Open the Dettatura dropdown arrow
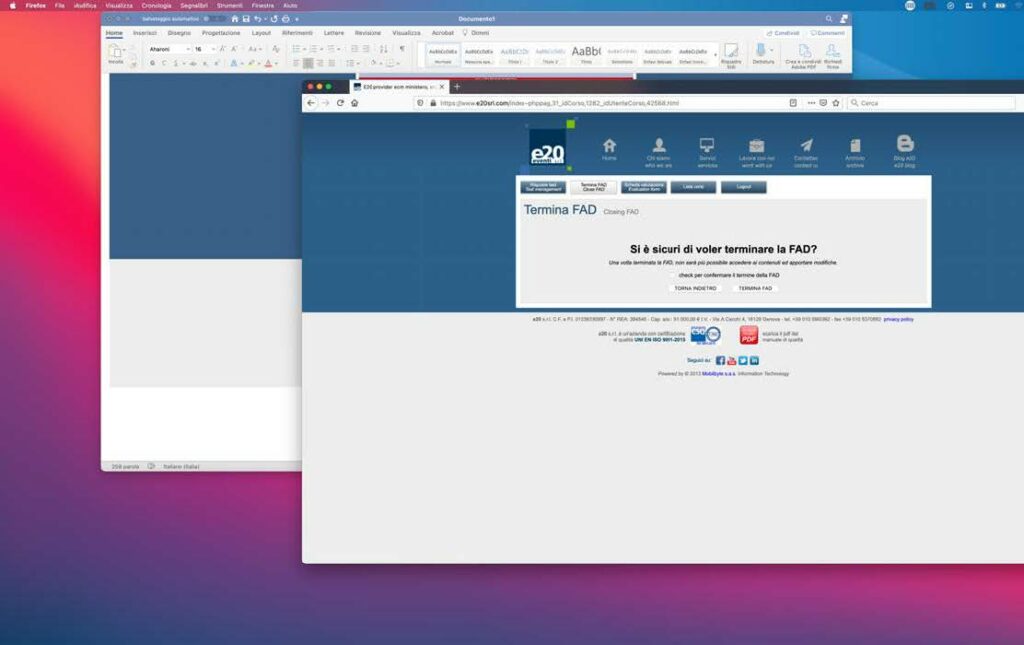This screenshot has width=1024, height=645. (x=772, y=50)
